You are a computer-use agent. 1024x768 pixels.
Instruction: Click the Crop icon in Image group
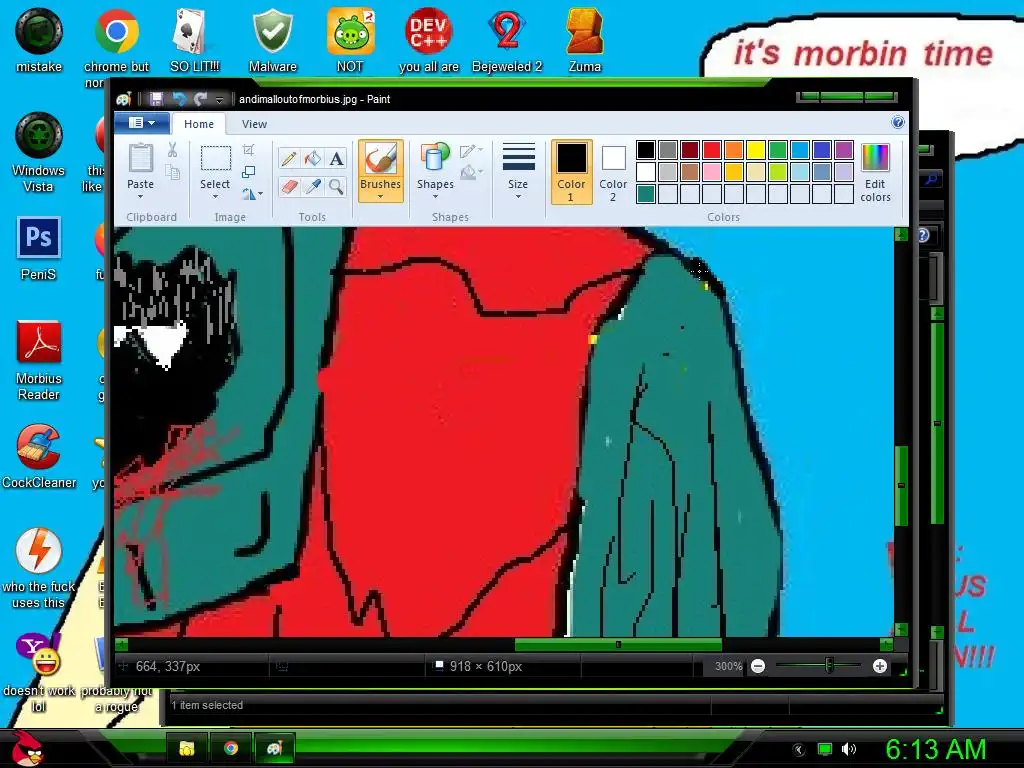pyautogui.click(x=248, y=150)
